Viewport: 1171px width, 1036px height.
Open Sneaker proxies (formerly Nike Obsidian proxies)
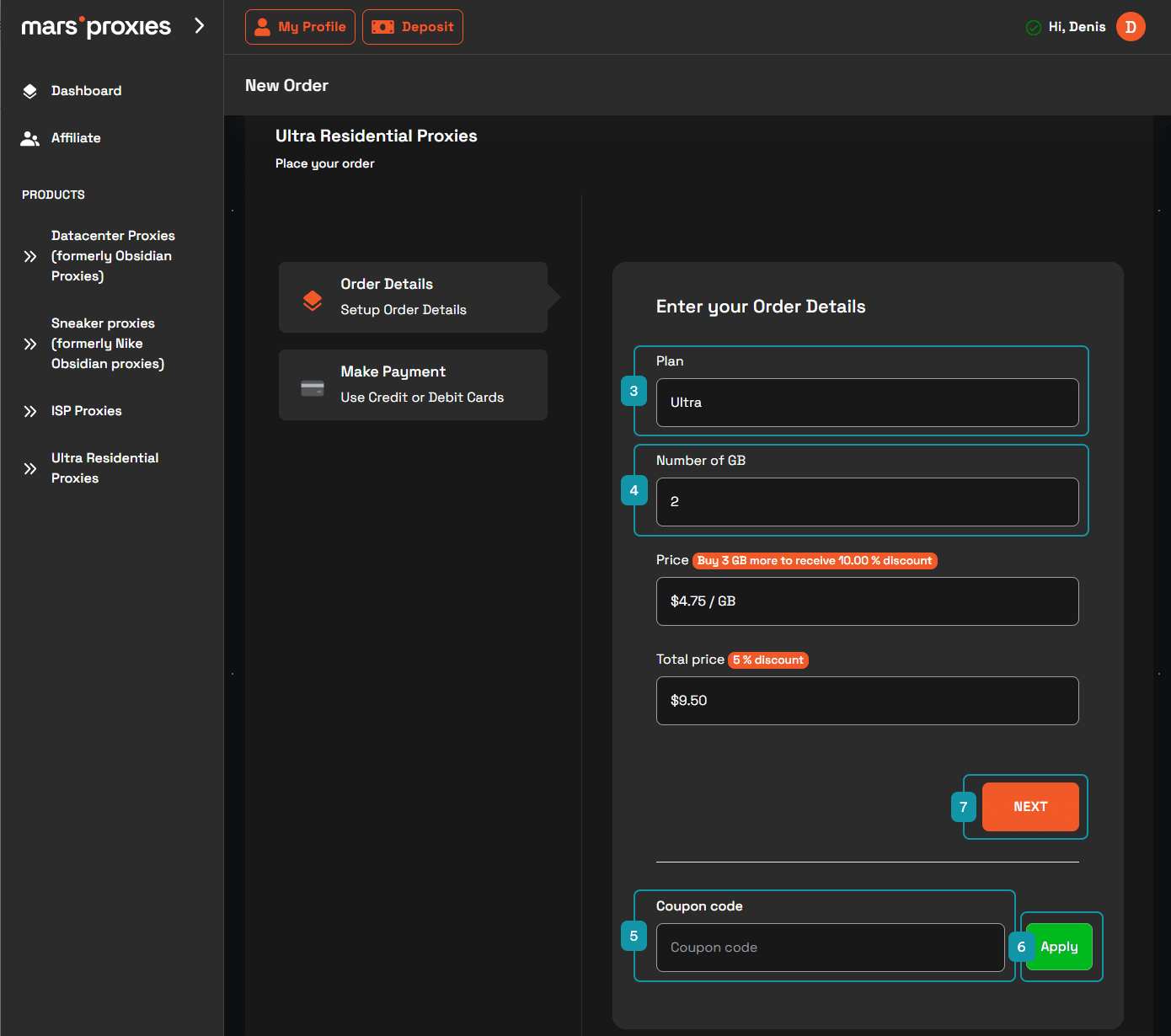108,344
